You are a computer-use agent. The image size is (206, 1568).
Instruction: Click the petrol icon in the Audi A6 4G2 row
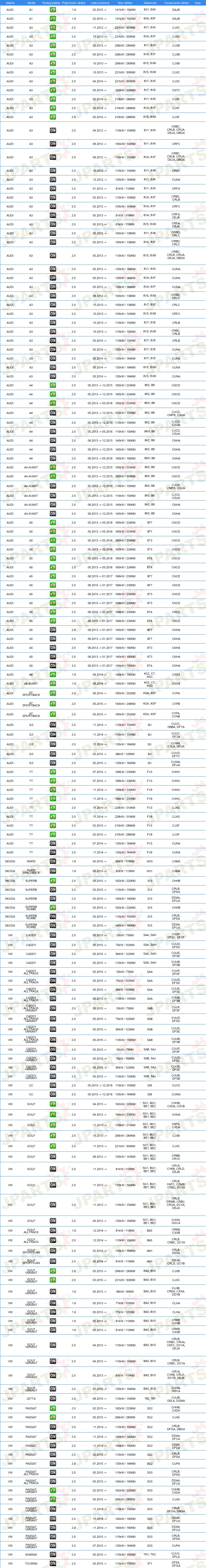coord(53,674)
